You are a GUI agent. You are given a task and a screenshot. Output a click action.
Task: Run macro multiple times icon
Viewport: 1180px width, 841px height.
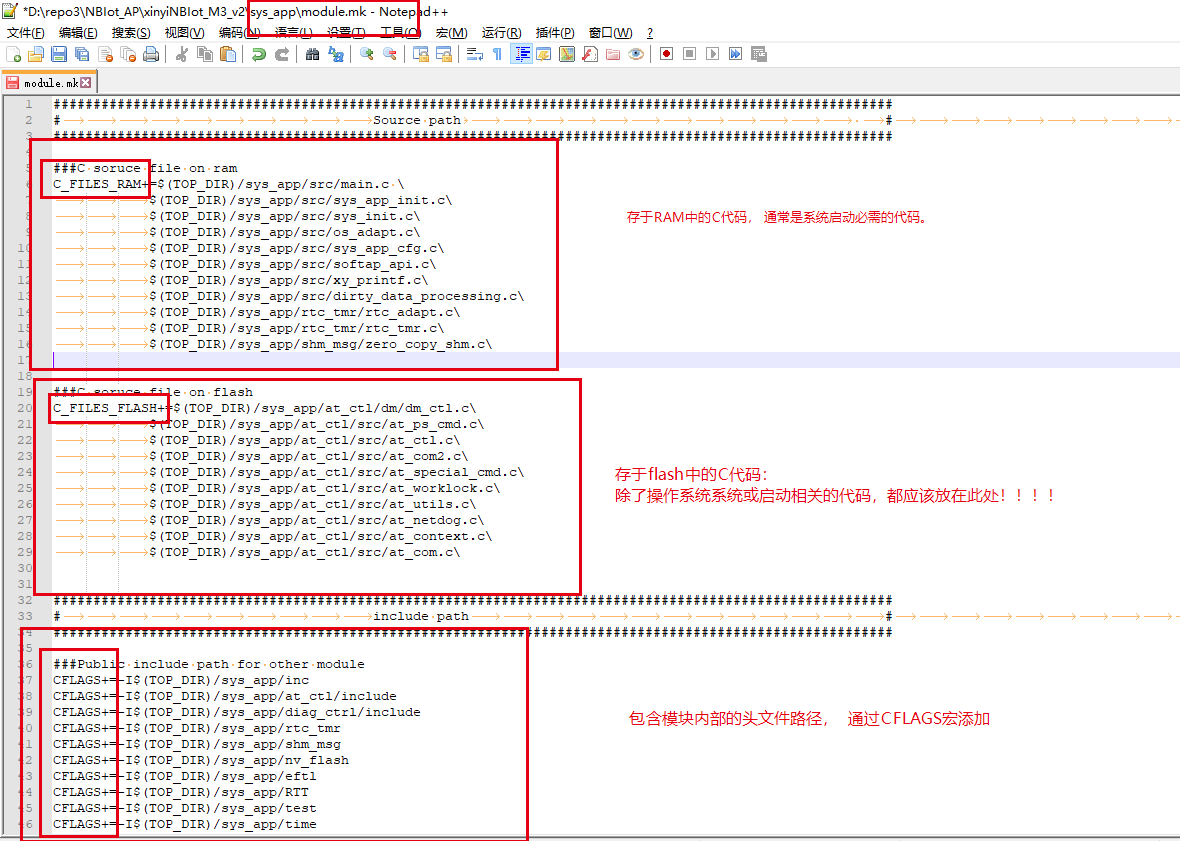coord(735,54)
